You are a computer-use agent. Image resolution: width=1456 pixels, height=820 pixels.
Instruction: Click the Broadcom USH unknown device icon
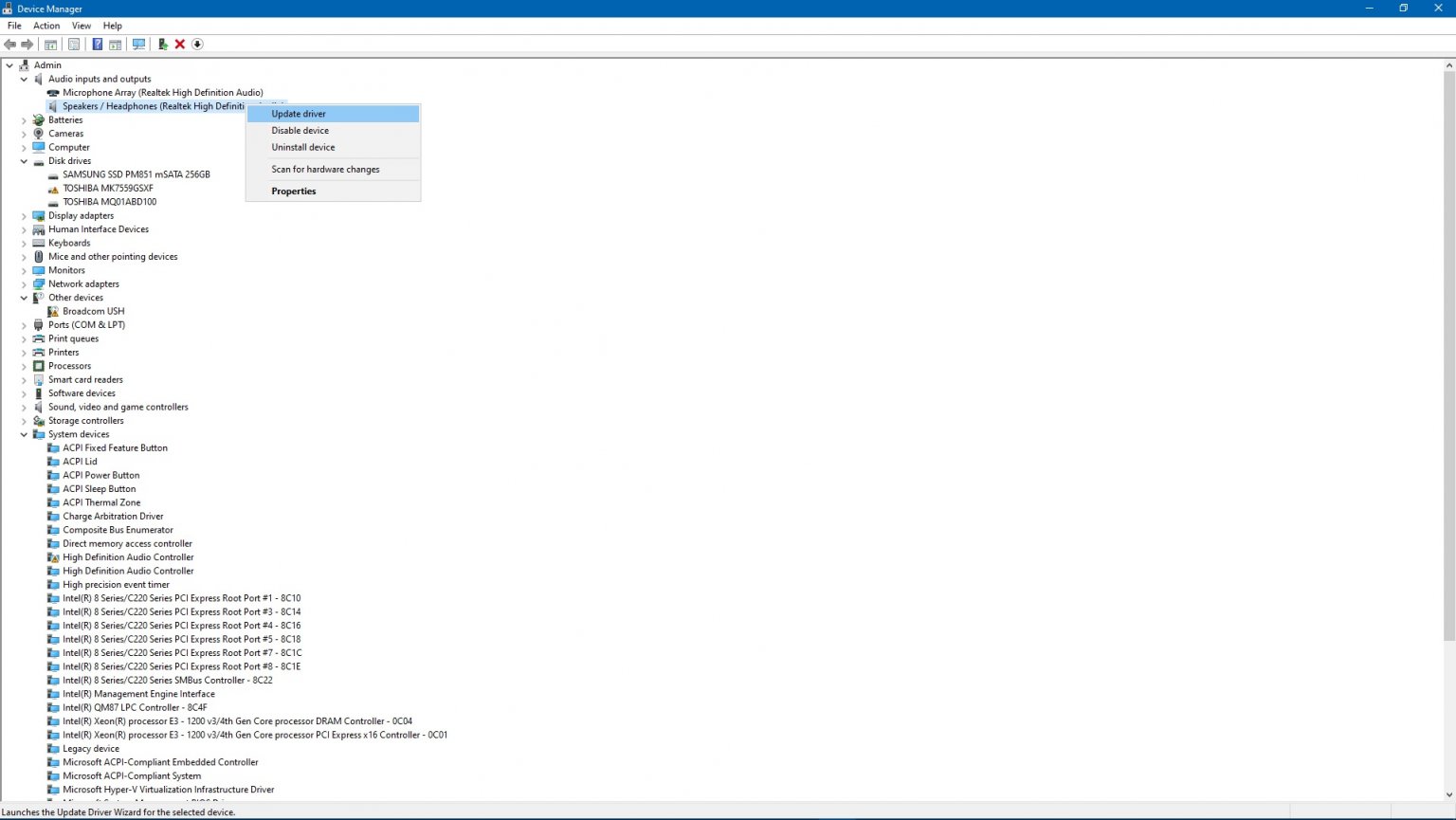(x=53, y=312)
